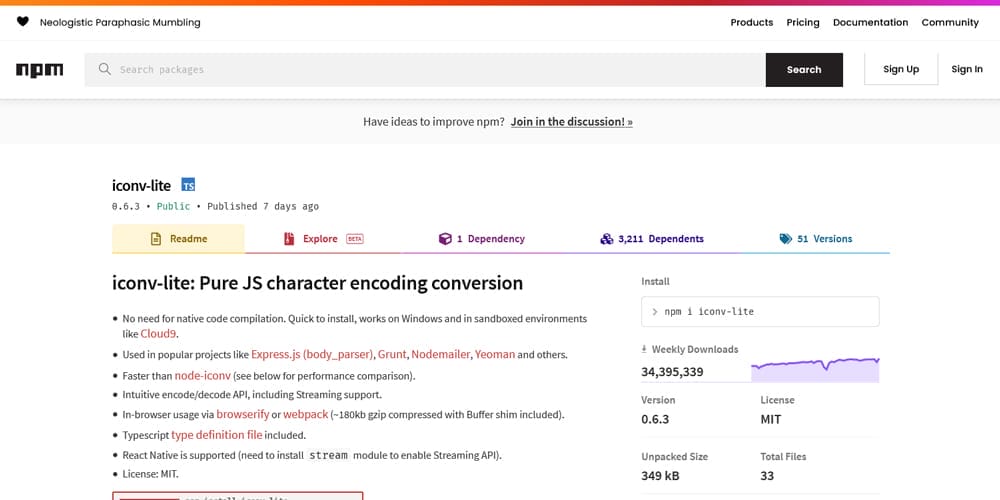Click the weekly downloads sparkline chart
The width and height of the screenshot is (1000, 500).
815,371
